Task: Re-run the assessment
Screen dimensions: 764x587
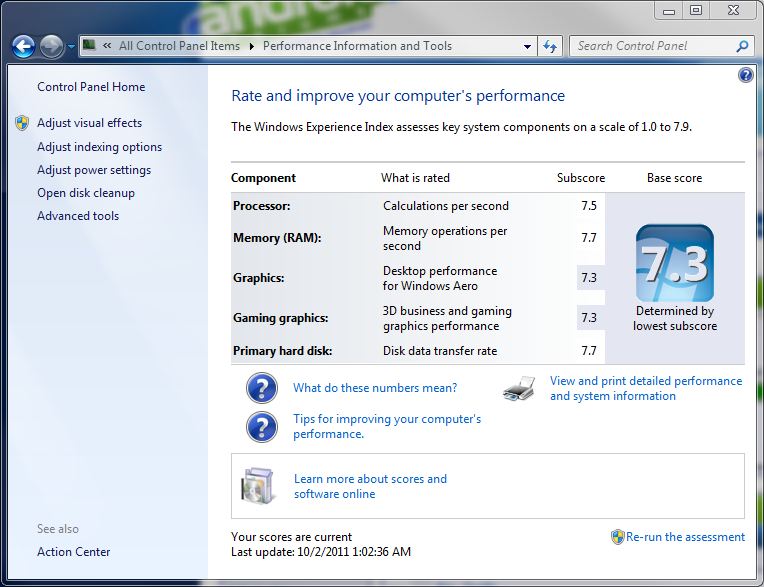Action: tap(685, 537)
